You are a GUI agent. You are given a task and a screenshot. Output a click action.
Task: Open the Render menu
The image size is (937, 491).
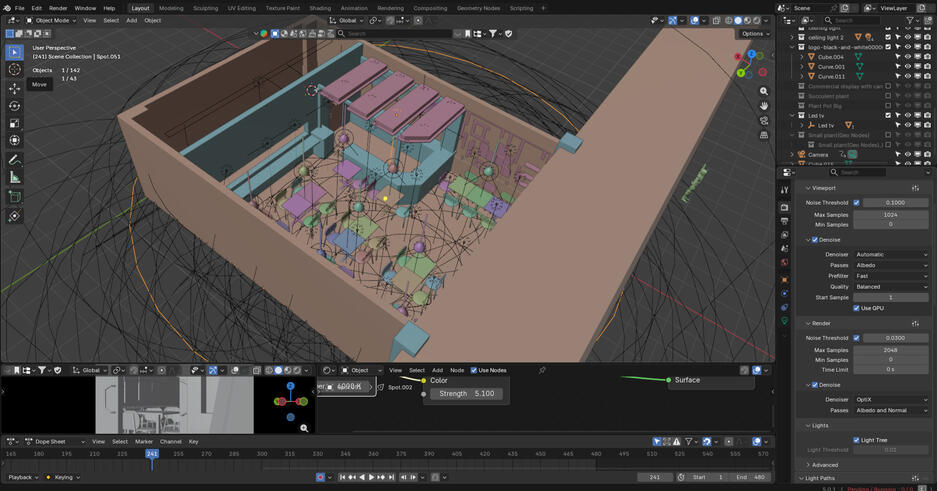click(58, 8)
